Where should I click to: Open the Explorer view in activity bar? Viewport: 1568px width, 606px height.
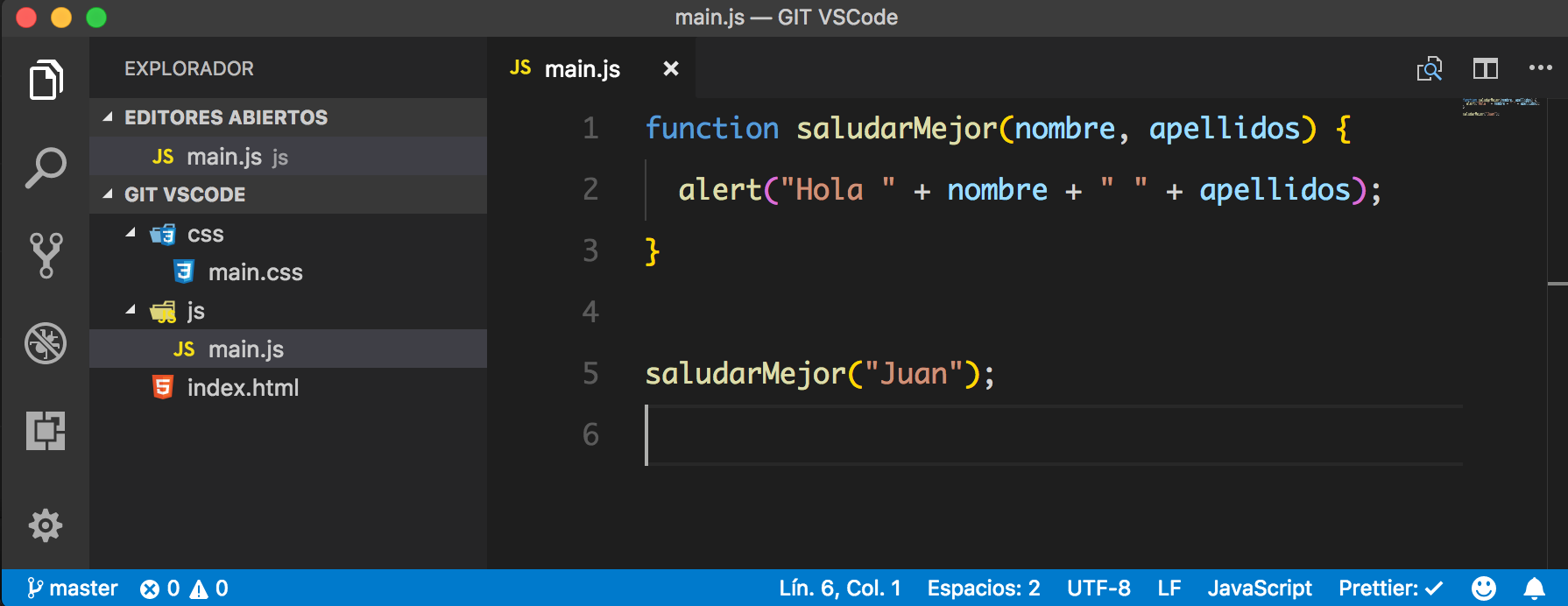click(46, 80)
